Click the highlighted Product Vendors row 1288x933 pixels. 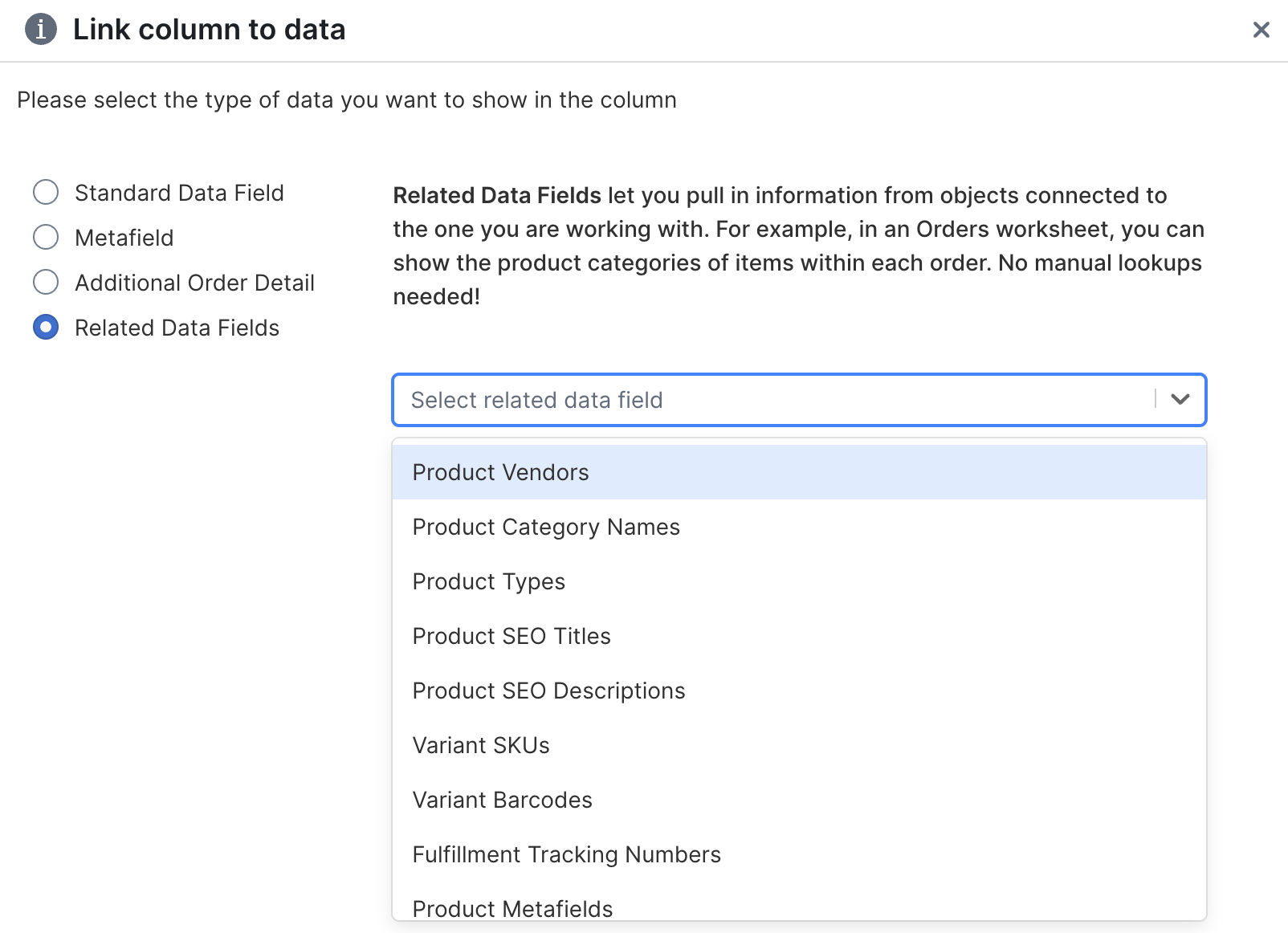pyautogui.click(x=798, y=472)
